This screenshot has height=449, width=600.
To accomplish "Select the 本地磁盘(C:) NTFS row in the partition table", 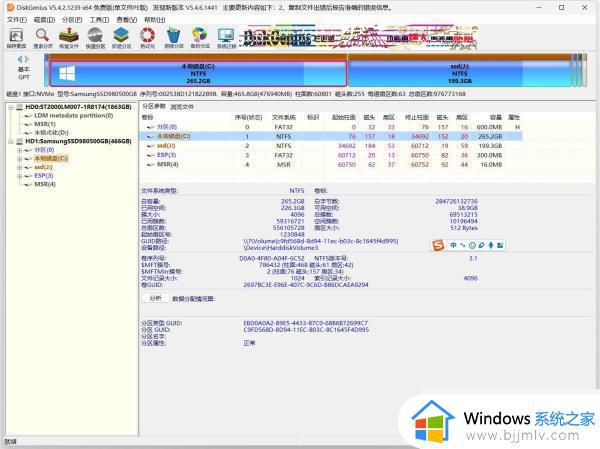I will coord(331,136).
